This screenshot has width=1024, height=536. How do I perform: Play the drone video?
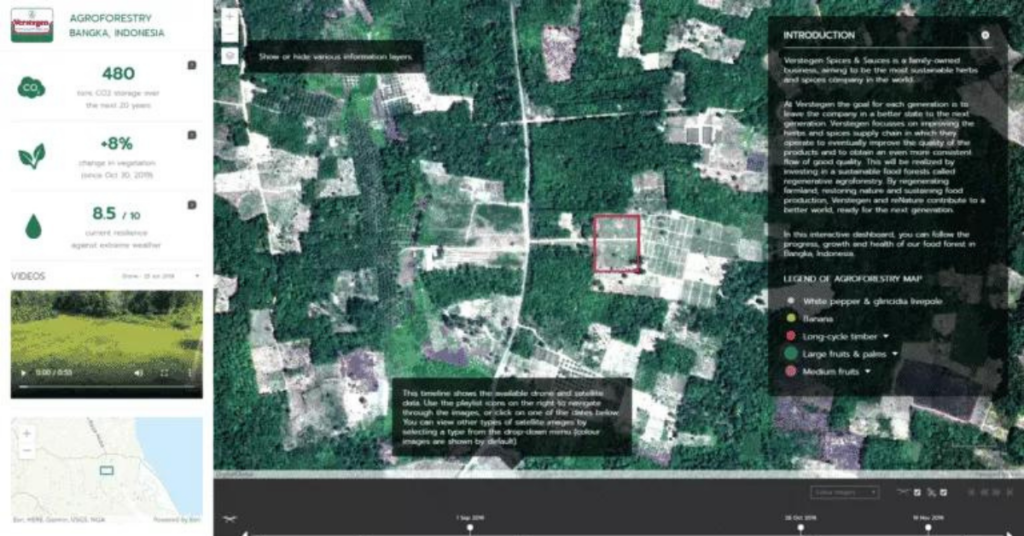point(24,373)
